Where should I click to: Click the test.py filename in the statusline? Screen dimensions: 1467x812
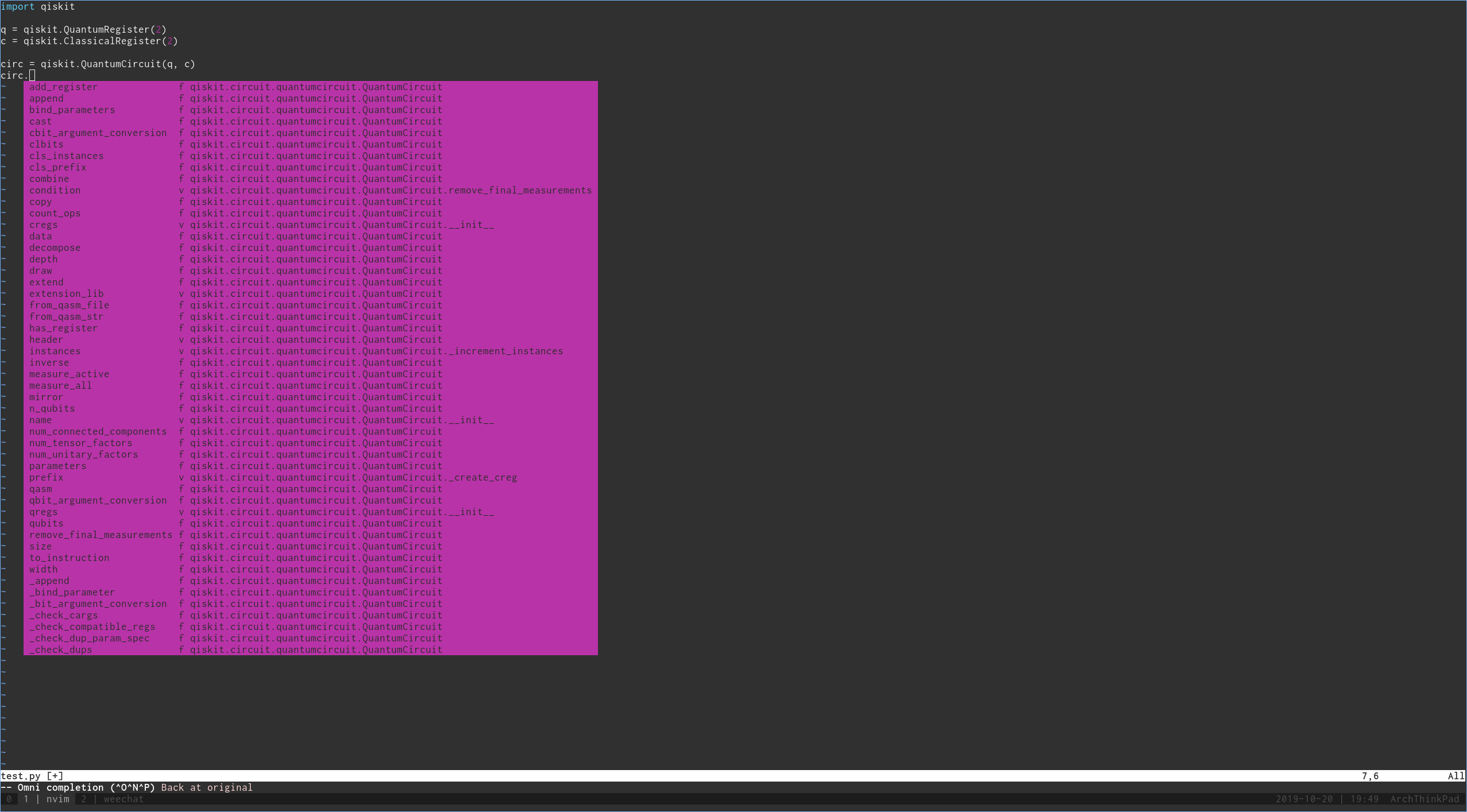click(x=20, y=775)
